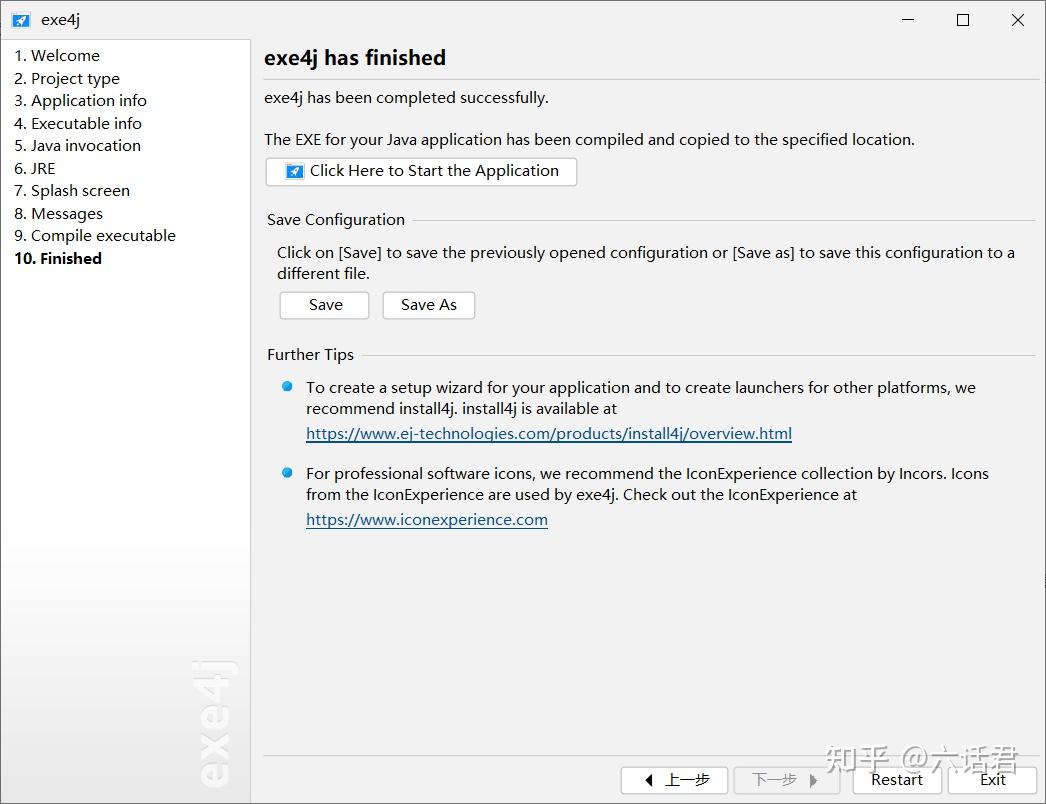Click the left arrow icon beside 上一步
Viewport: 1046px width, 804px height.
[x=649, y=780]
